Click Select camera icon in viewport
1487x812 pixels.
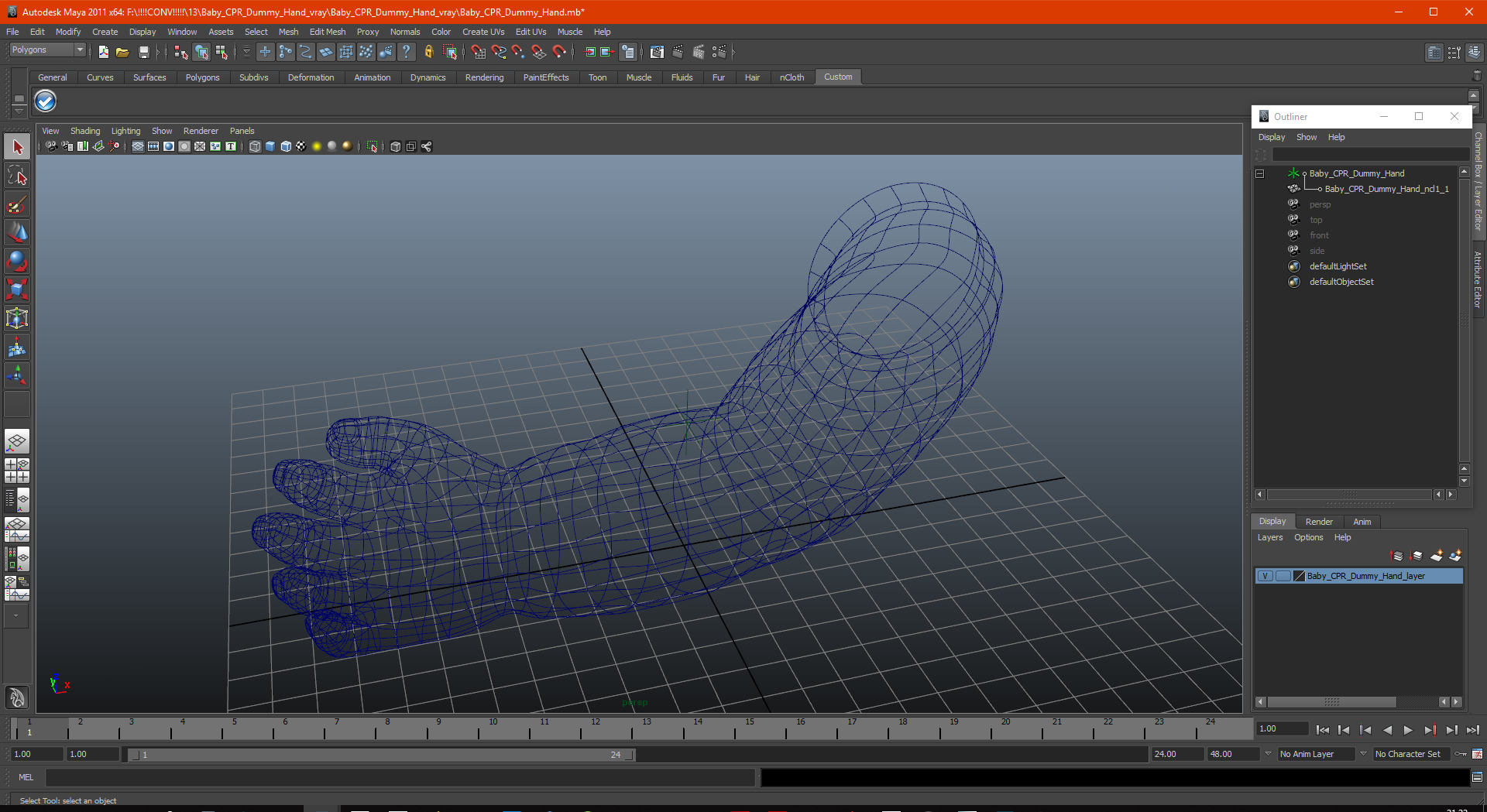click(x=51, y=146)
